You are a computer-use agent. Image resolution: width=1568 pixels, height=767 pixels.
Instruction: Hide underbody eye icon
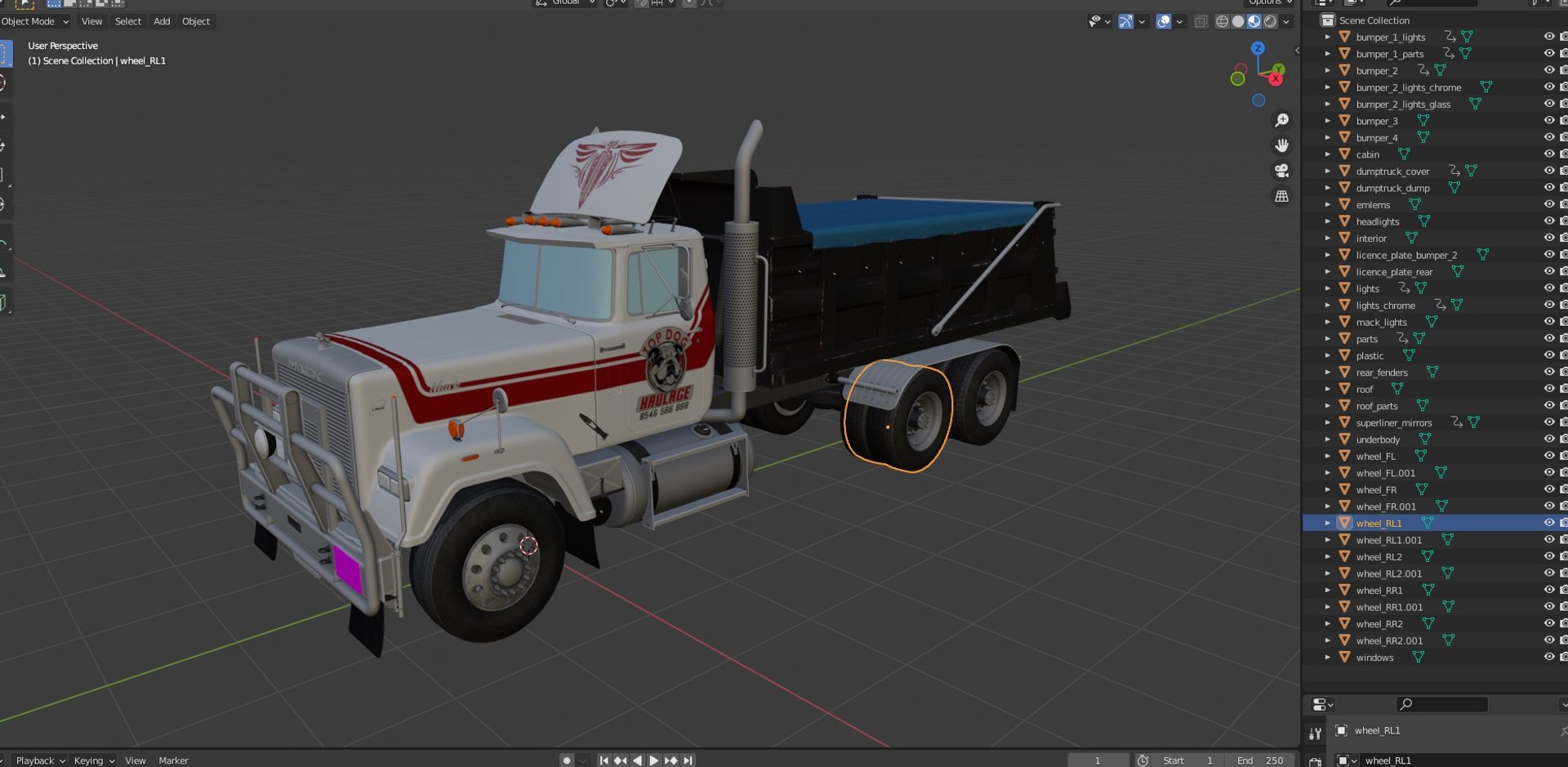coord(1549,439)
